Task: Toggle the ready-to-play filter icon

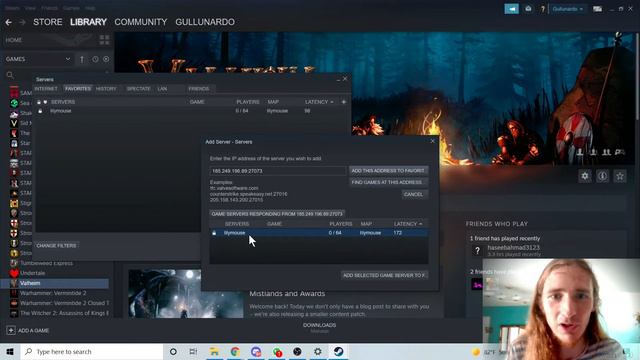Action: click(x=106, y=59)
